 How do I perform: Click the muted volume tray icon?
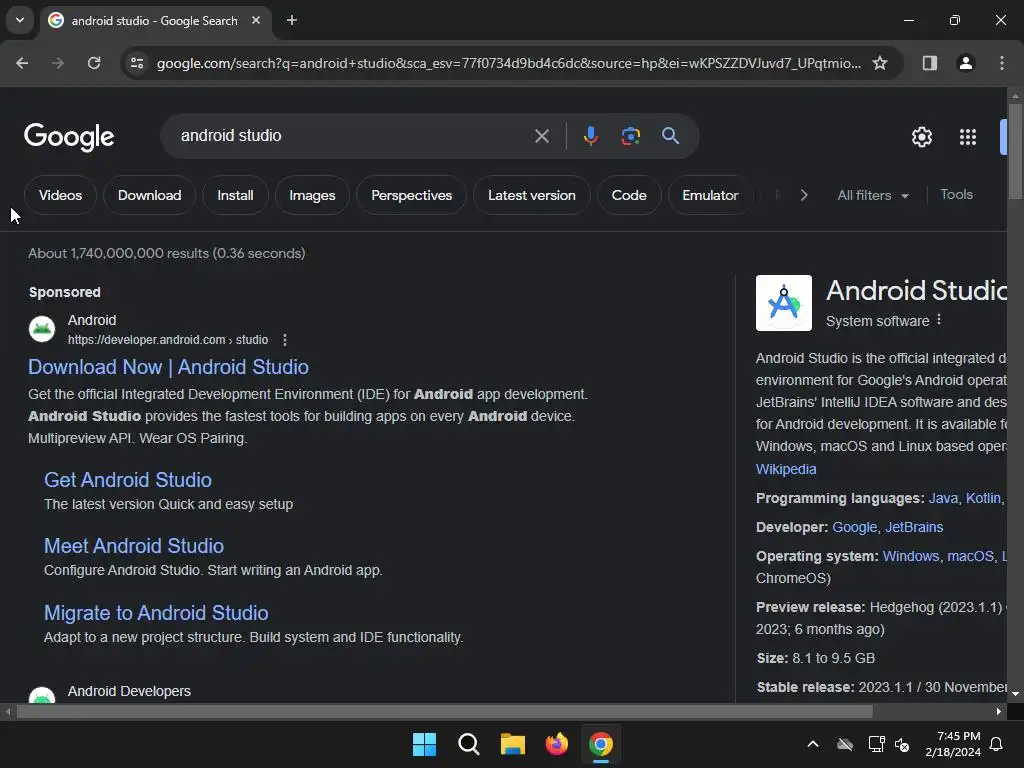(x=902, y=744)
